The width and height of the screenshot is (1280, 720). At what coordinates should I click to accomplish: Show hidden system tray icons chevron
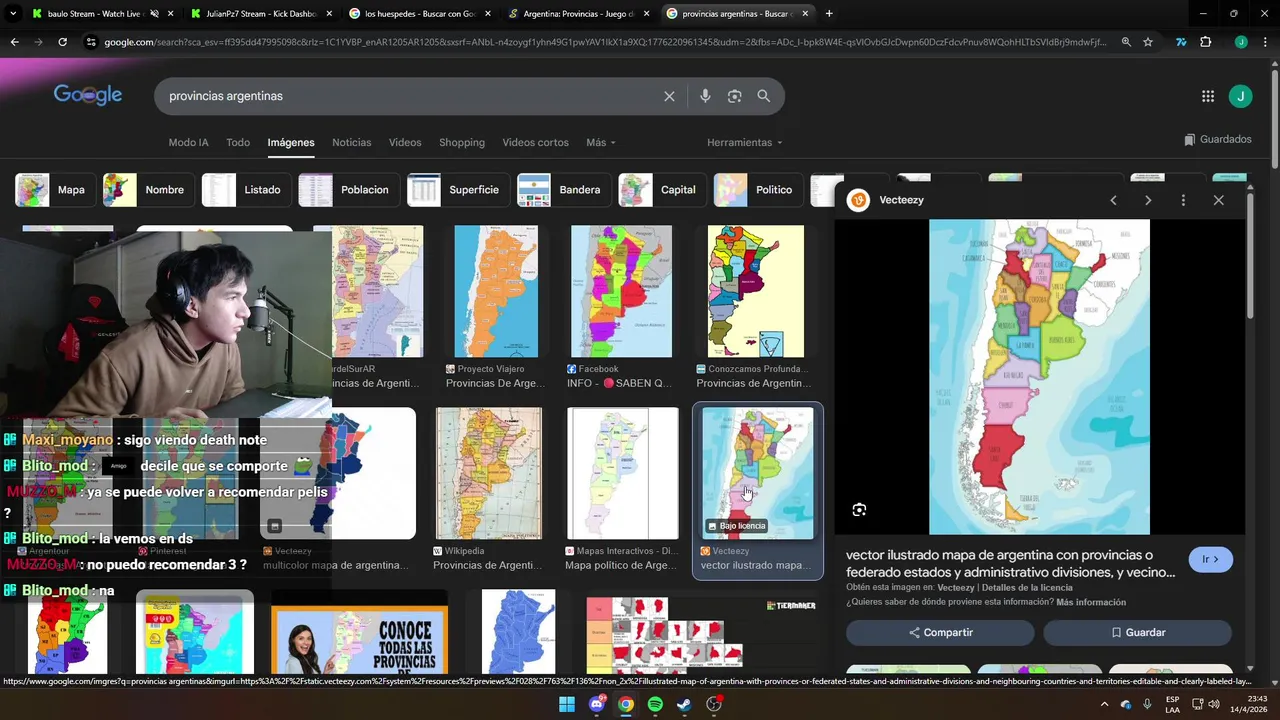click(1105, 704)
